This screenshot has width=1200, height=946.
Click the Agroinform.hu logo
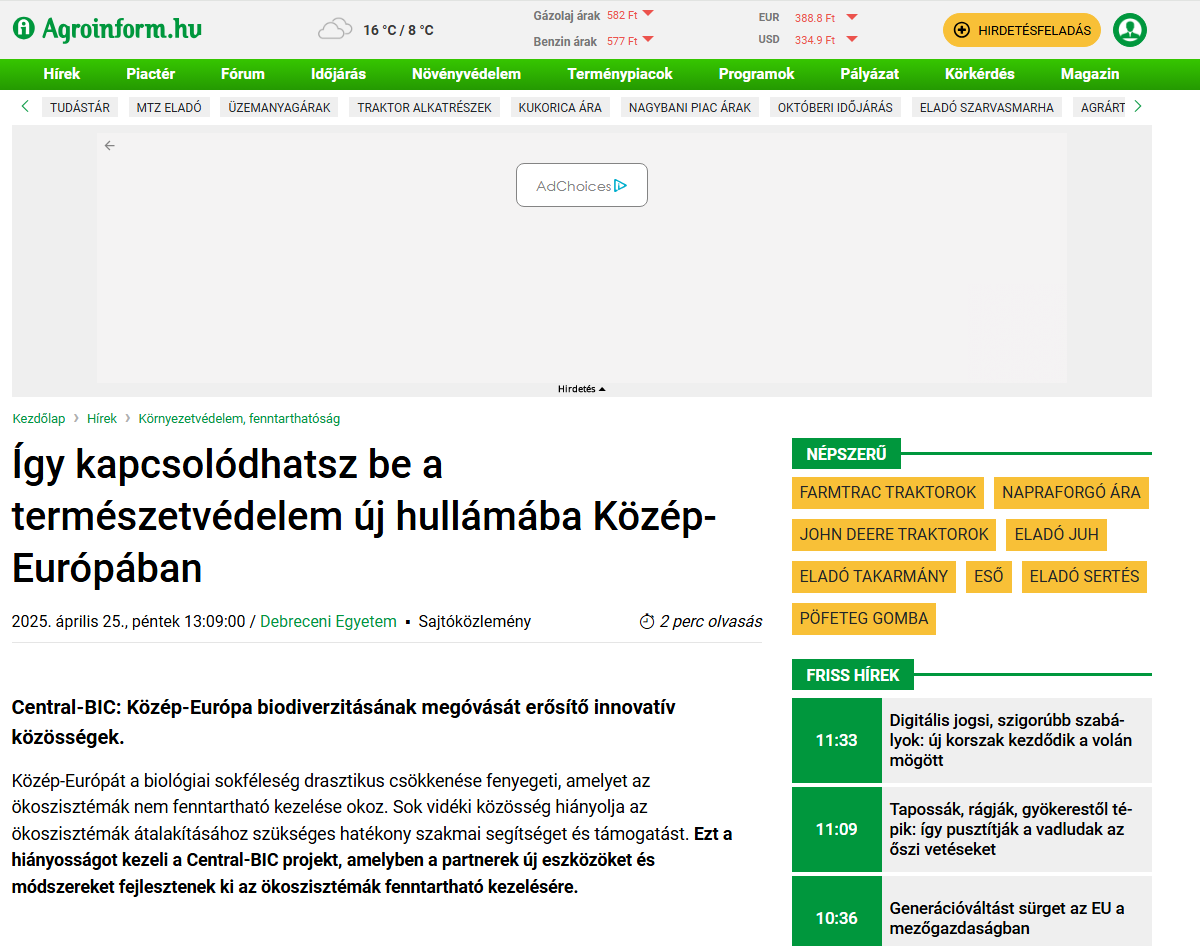pos(107,29)
